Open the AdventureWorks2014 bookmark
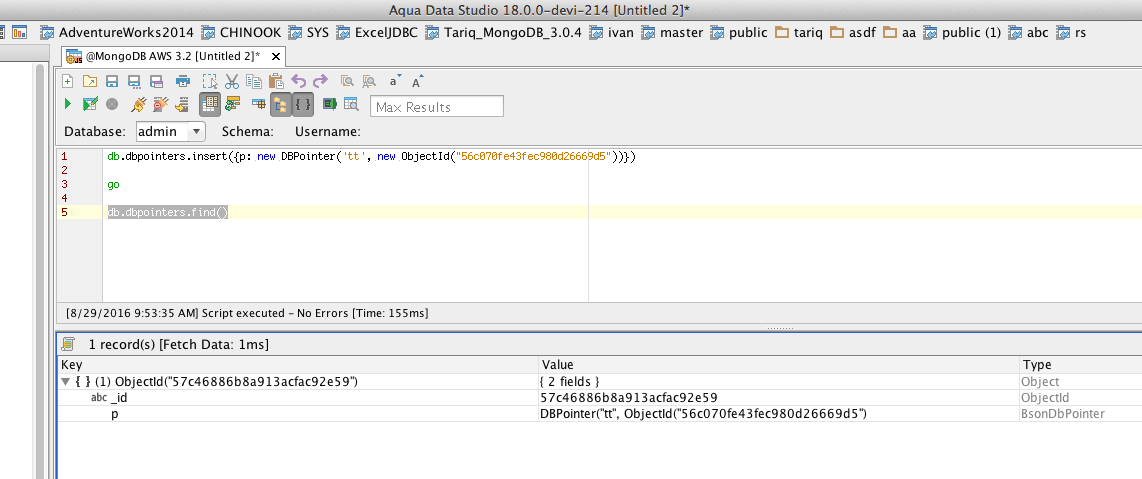This screenshot has height=479, width=1142. [117, 32]
